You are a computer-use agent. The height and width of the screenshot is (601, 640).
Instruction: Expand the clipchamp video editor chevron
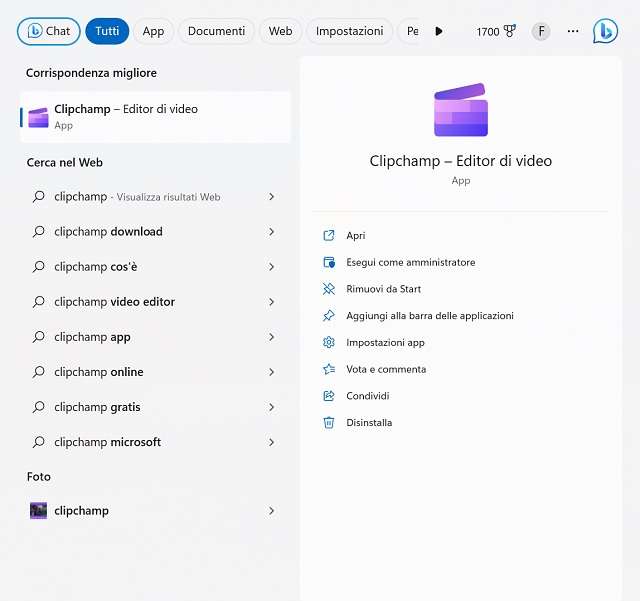point(271,302)
